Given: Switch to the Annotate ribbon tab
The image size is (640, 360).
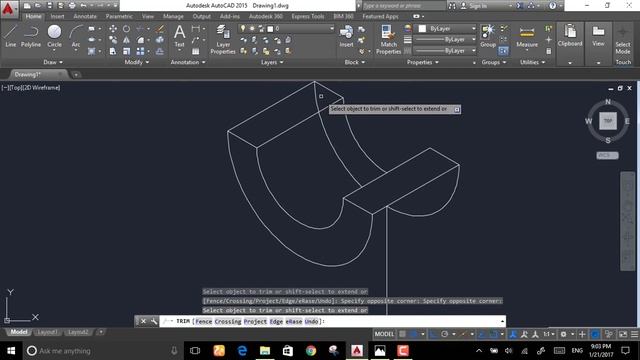Looking at the screenshot, I should pyautogui.click(x=85, y=16).
